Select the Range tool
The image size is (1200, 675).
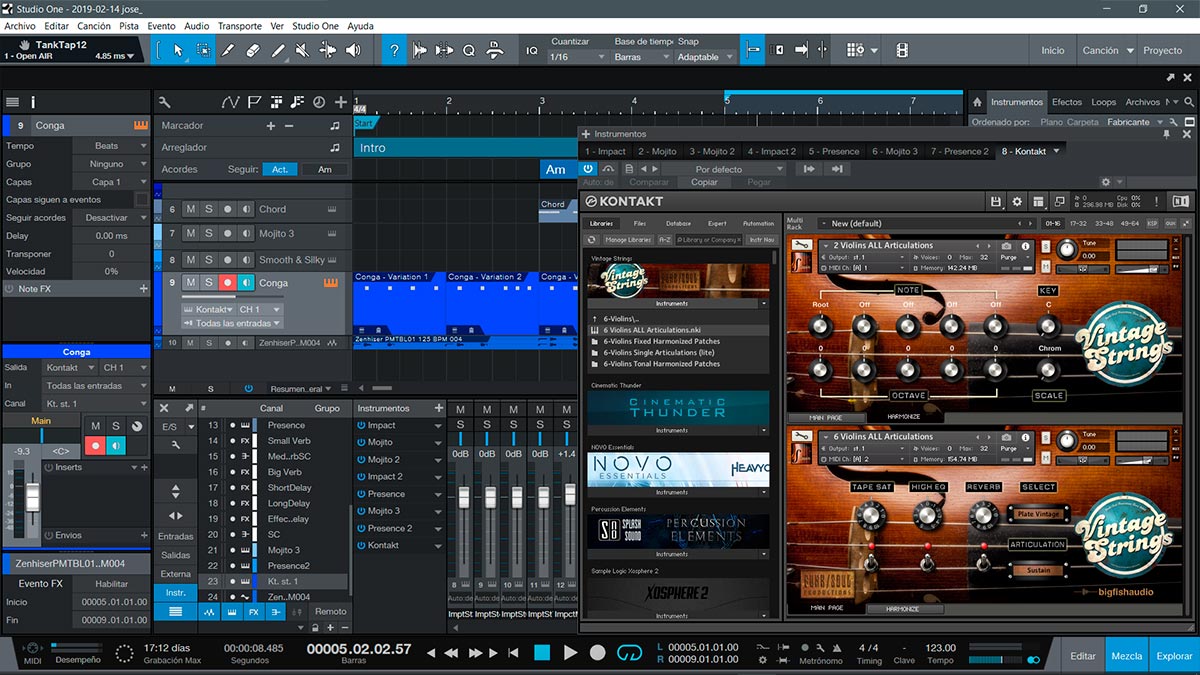[x=203, y=50]
